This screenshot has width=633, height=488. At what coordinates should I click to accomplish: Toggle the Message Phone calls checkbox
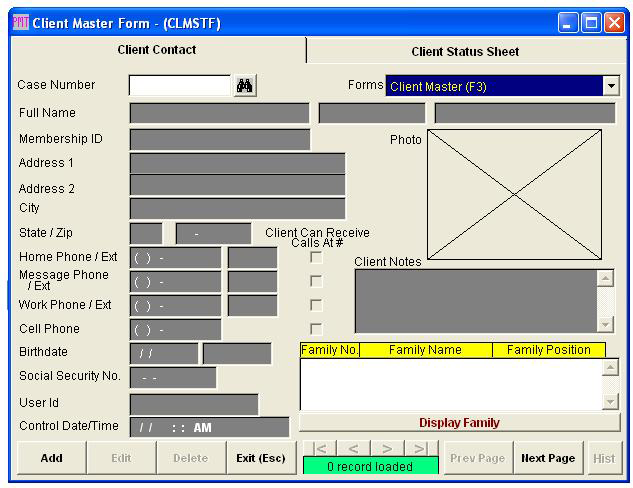[316, 282]
